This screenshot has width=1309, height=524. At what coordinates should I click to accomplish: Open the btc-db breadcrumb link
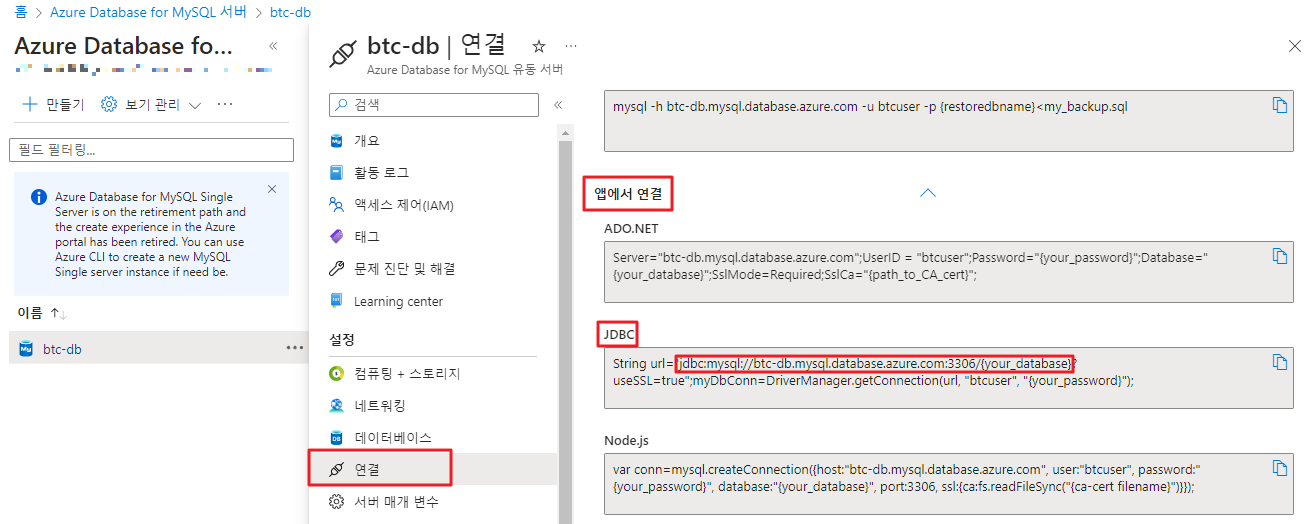[290, 13]
